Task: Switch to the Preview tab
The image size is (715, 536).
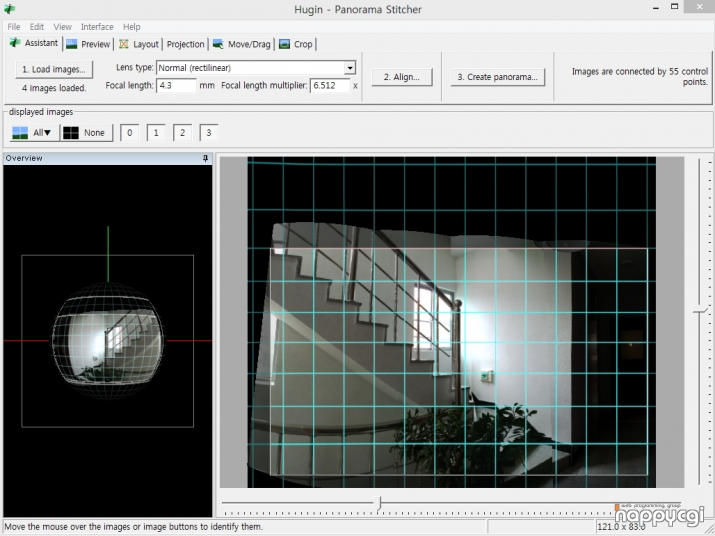Action: coord(88,44)
